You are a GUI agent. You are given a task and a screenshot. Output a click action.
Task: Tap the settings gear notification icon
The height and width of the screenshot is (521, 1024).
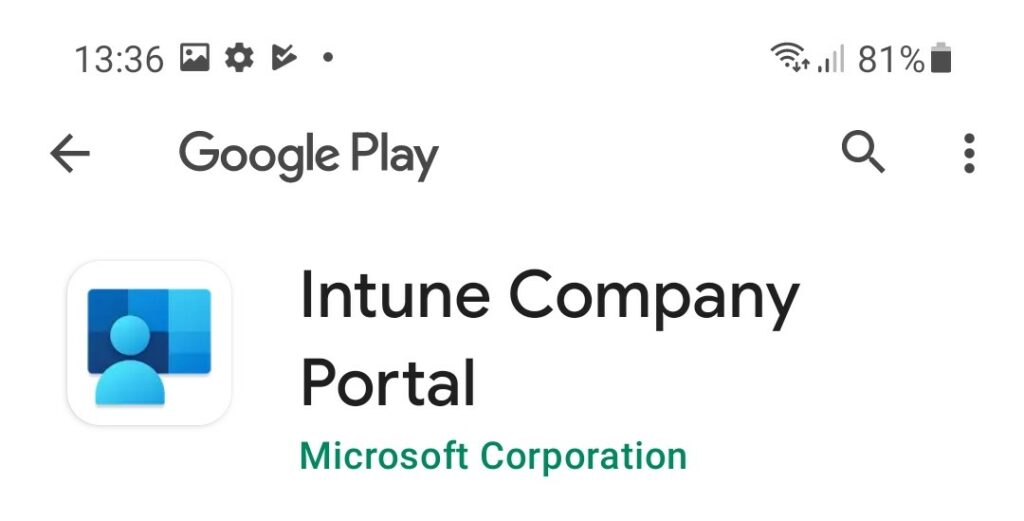click(239, 57)
